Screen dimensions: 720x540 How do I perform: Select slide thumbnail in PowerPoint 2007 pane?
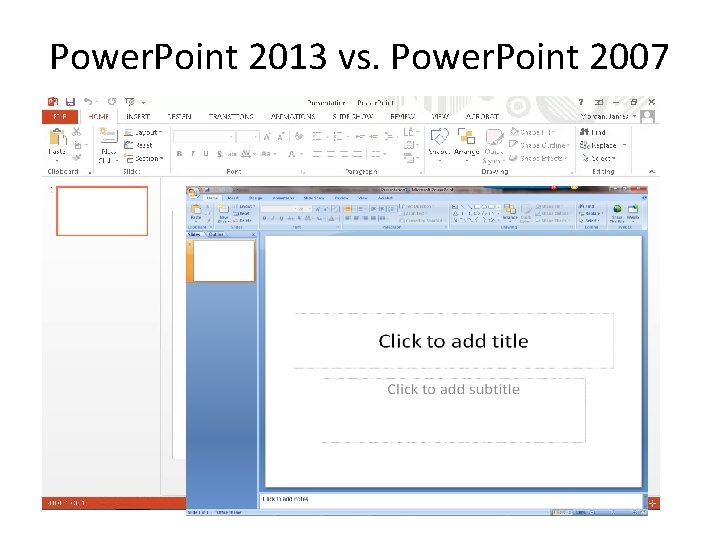click(x=224, y=260)
